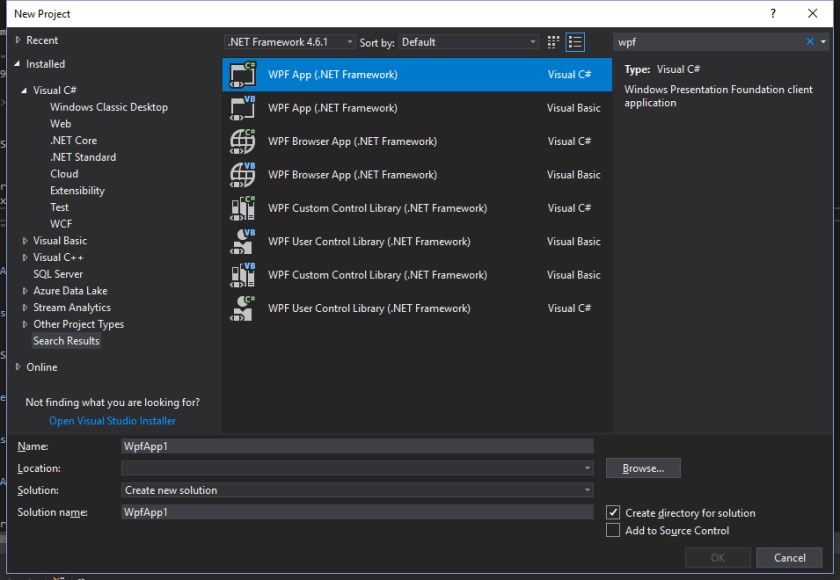The width and height of the screenshot is (840, 580).
Task: Click the VB WPF User Control Library icon
Action: point(243,242)
